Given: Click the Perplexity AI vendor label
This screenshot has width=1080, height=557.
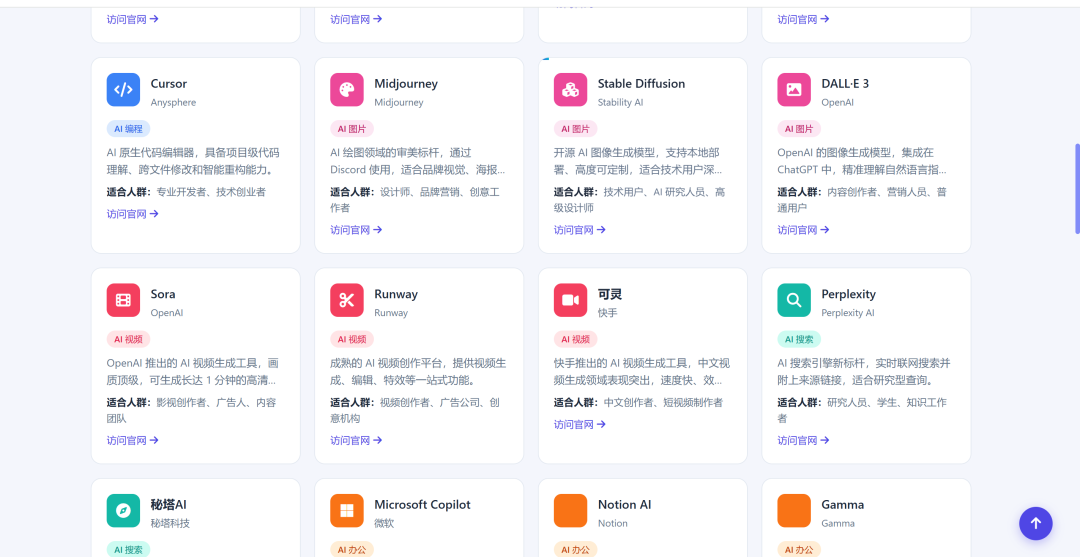Looking at the screenshot, I should pos(848,313).
